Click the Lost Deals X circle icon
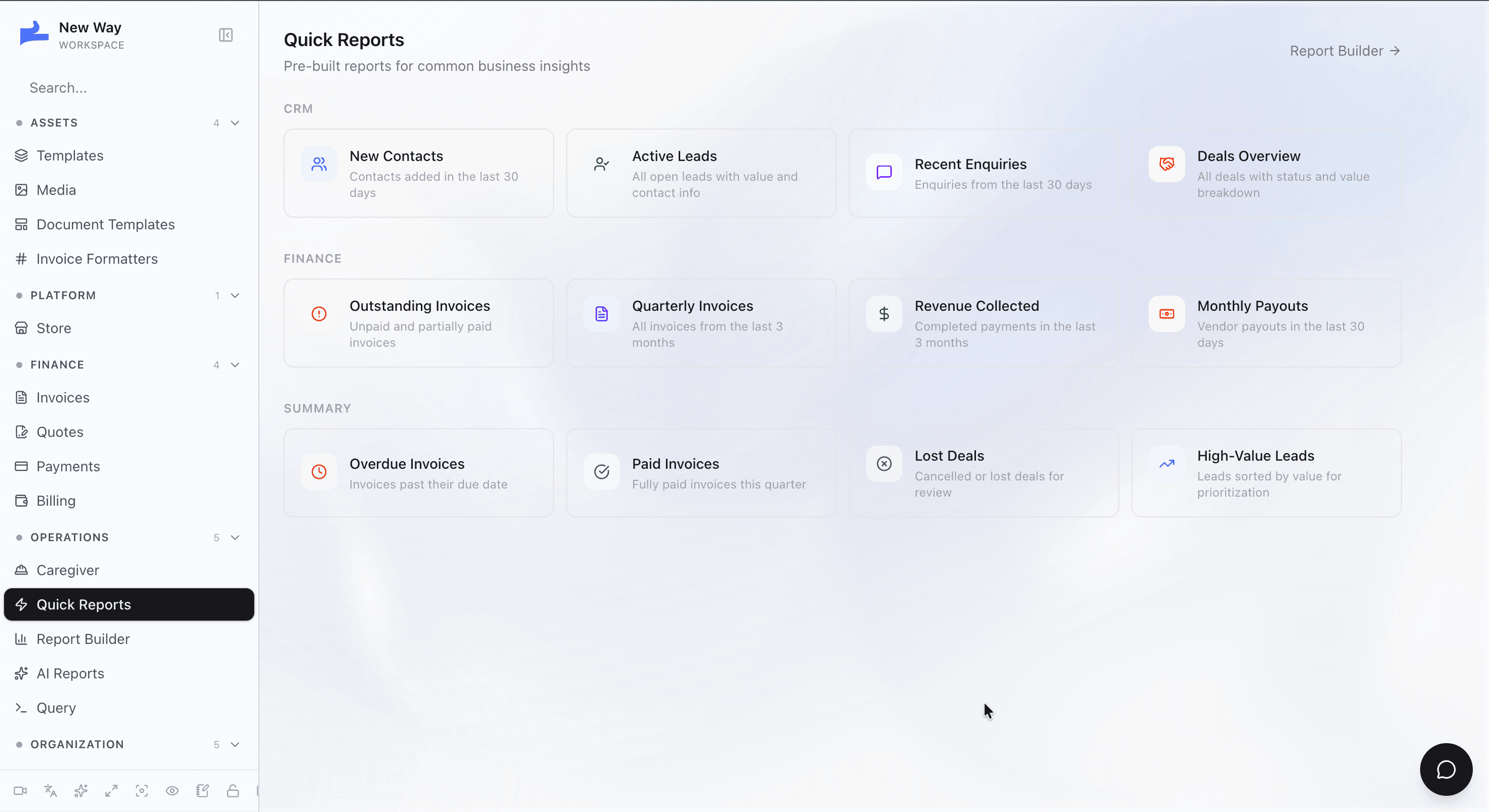Viewport: 1489px width, 812px height. click(884, 464)
